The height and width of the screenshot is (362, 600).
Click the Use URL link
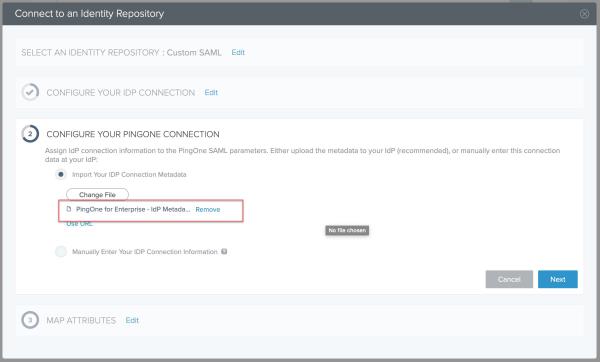click(79, 224)
